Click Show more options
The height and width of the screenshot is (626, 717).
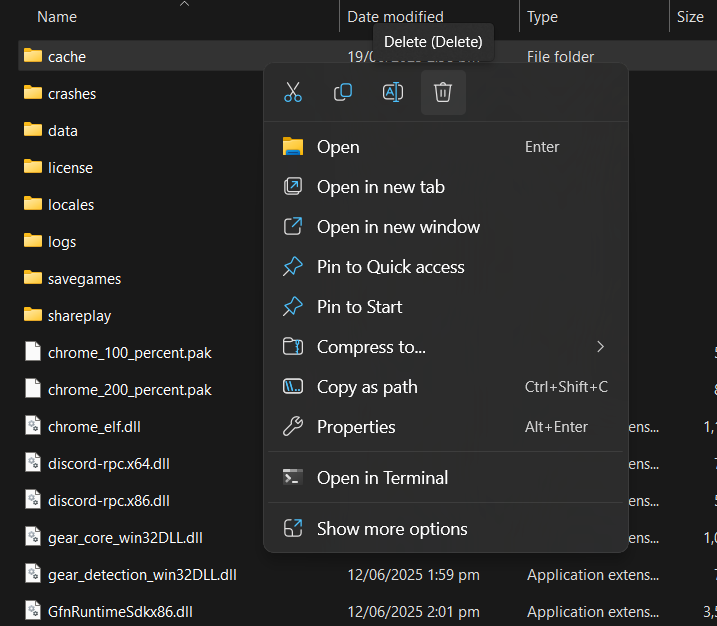[x=391, y=529]
